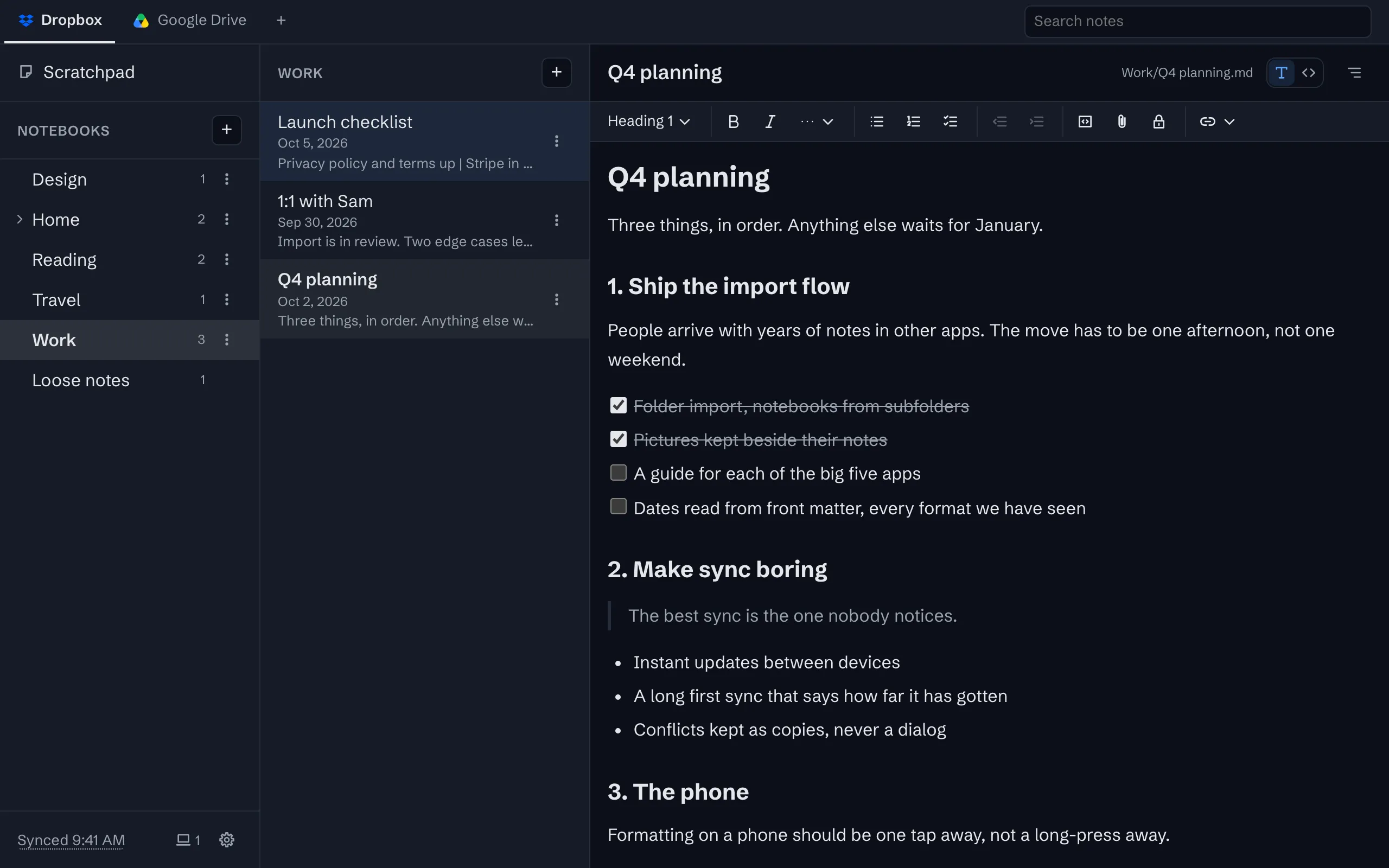Attach a file with the paperclip icon

[x=1122, y=122]
